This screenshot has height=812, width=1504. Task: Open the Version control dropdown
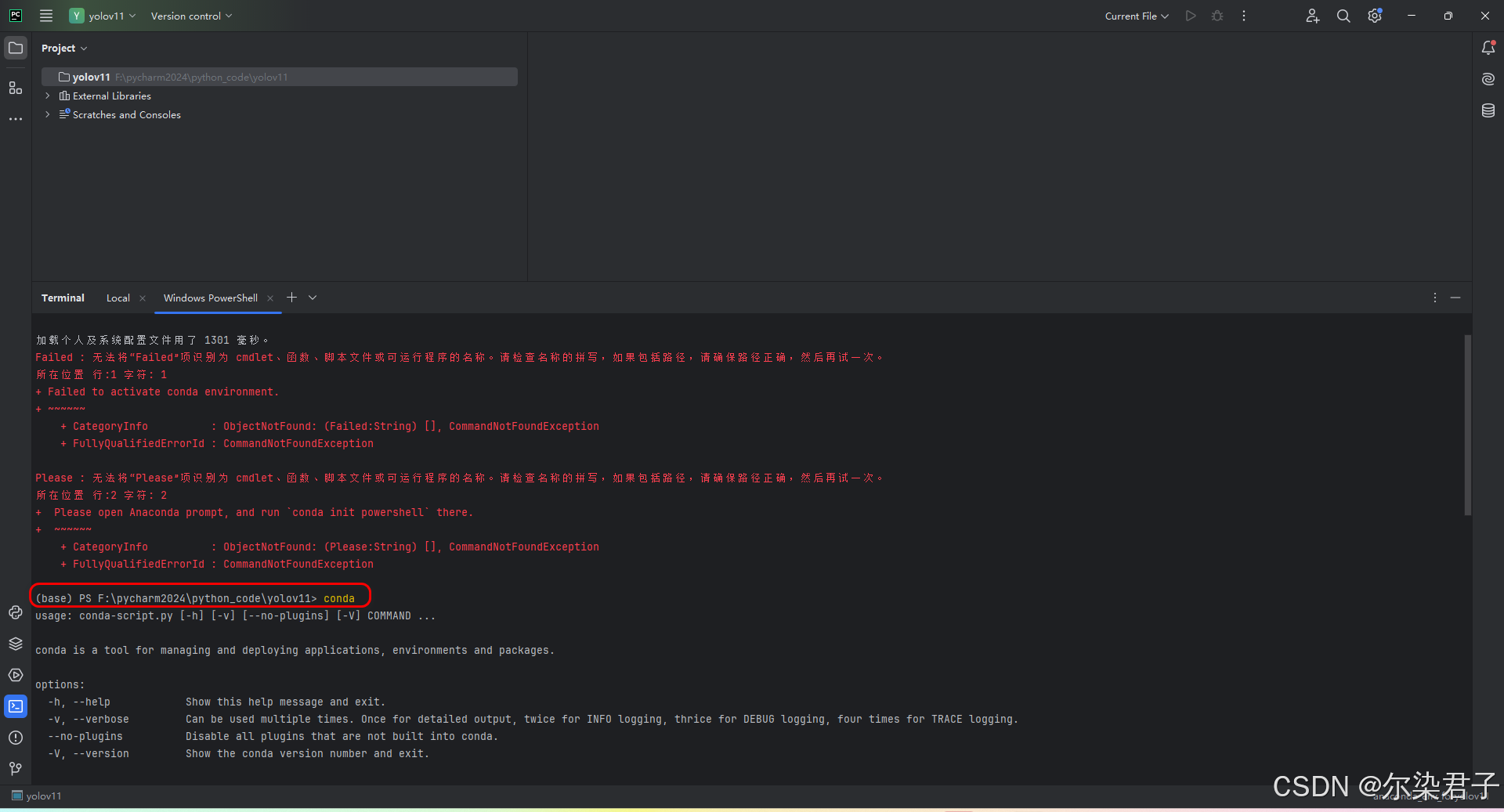[191, 16]
